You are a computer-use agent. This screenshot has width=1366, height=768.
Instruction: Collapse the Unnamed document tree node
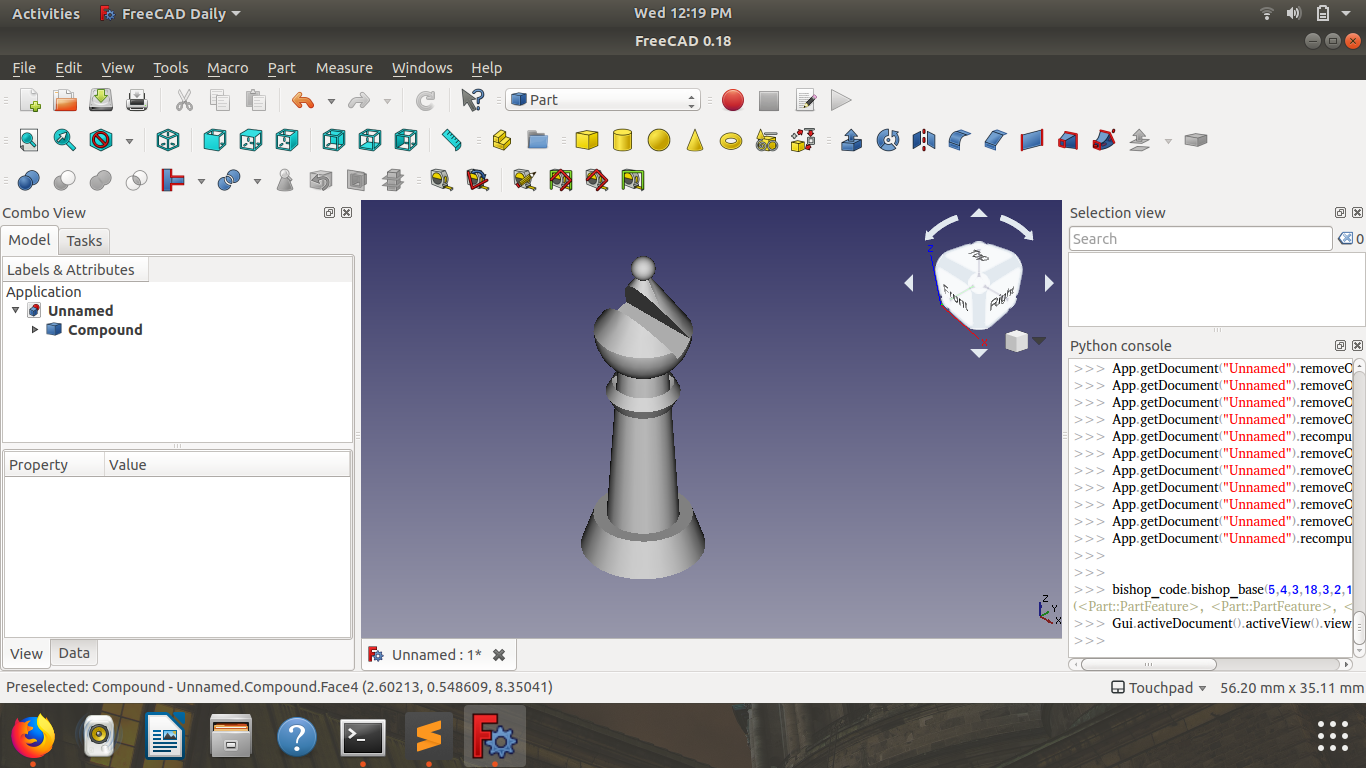16,311
